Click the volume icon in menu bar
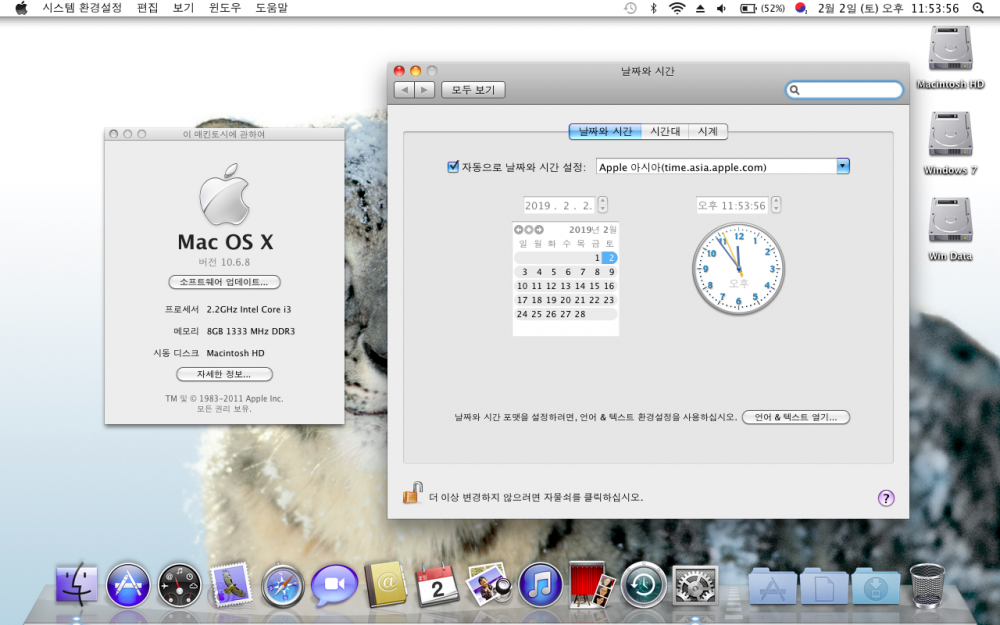This screenshot has height=625, width=1000. point(721,8)
